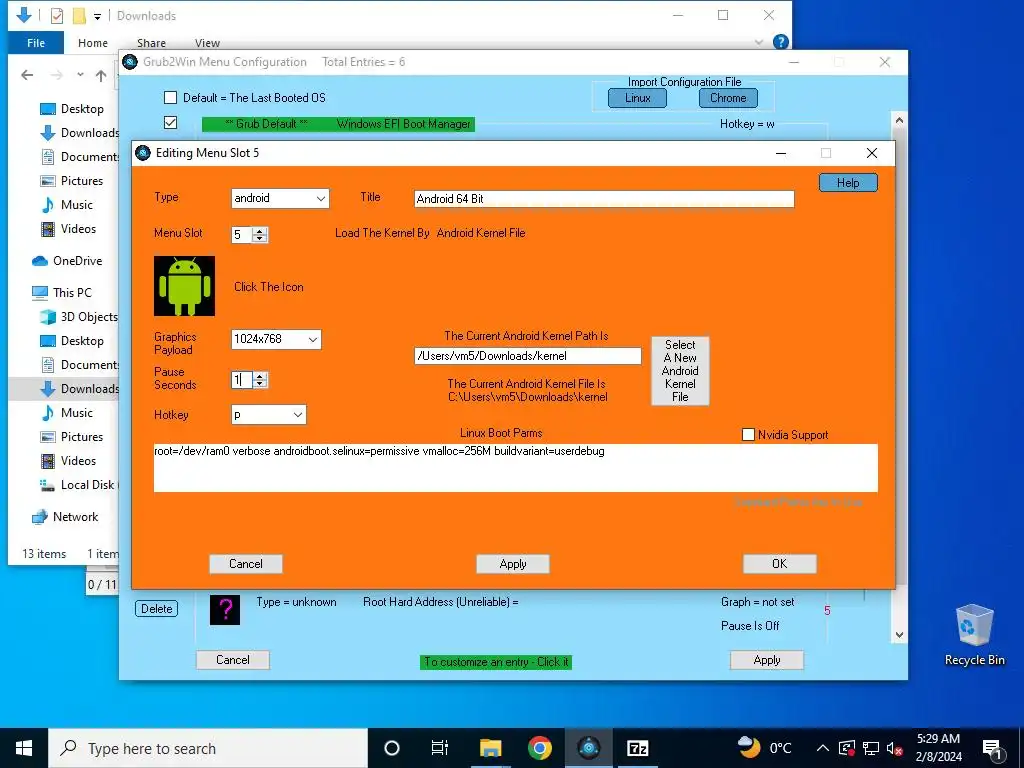The height and width of the screenshot is (768, 1024).
Task: Click the Windows Start button
Action: [24, 748]
